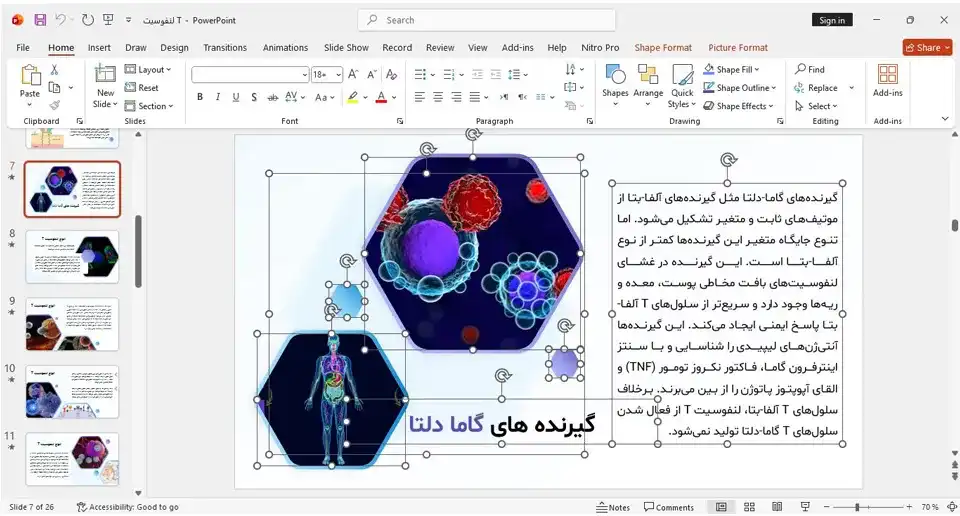Decrease list indent level icon
This screenshot has height=516, width=960.
click(478, 75)
